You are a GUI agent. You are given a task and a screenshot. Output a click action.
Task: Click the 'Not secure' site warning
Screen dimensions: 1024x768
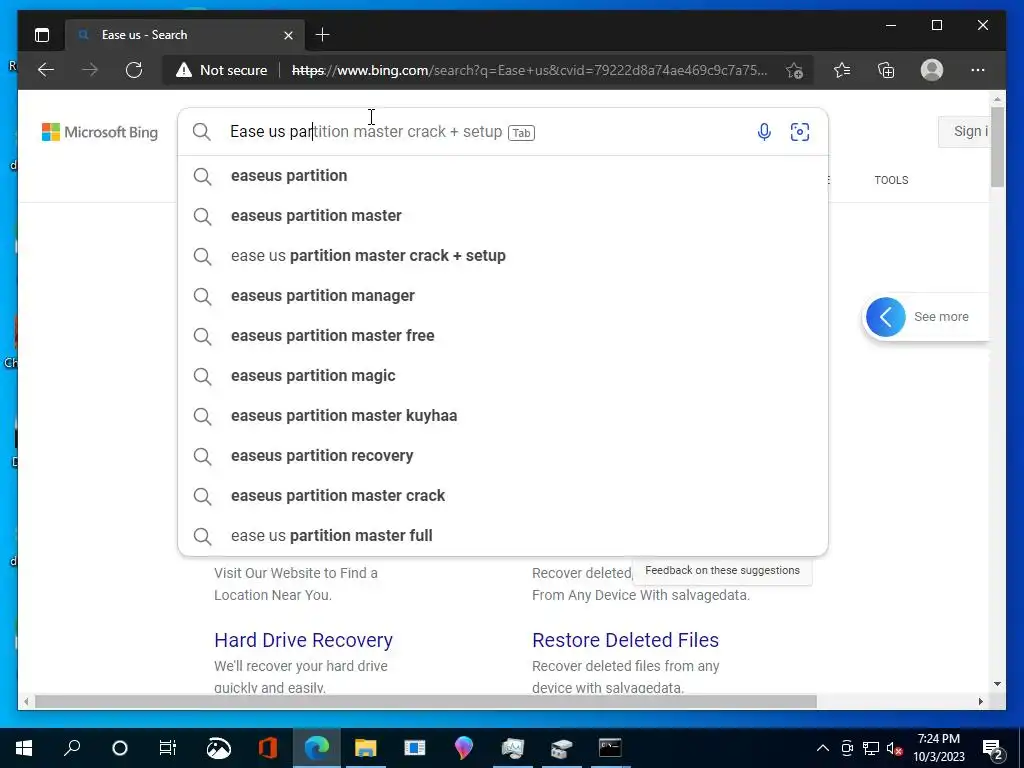tap(222, 70)
